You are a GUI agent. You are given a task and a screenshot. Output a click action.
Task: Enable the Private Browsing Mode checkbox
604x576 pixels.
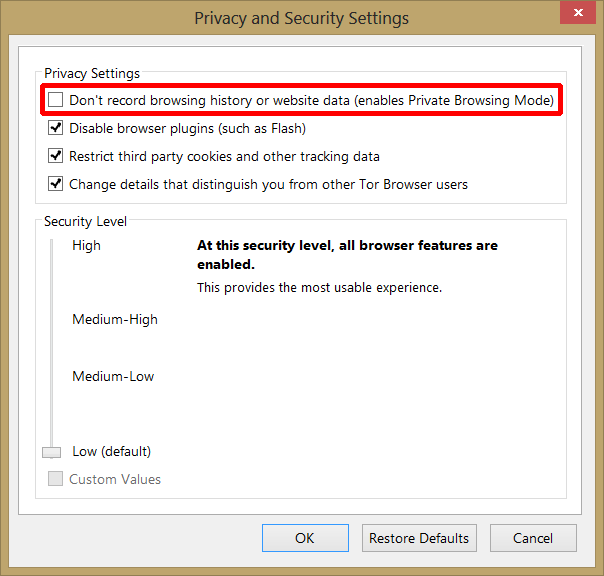56,100
